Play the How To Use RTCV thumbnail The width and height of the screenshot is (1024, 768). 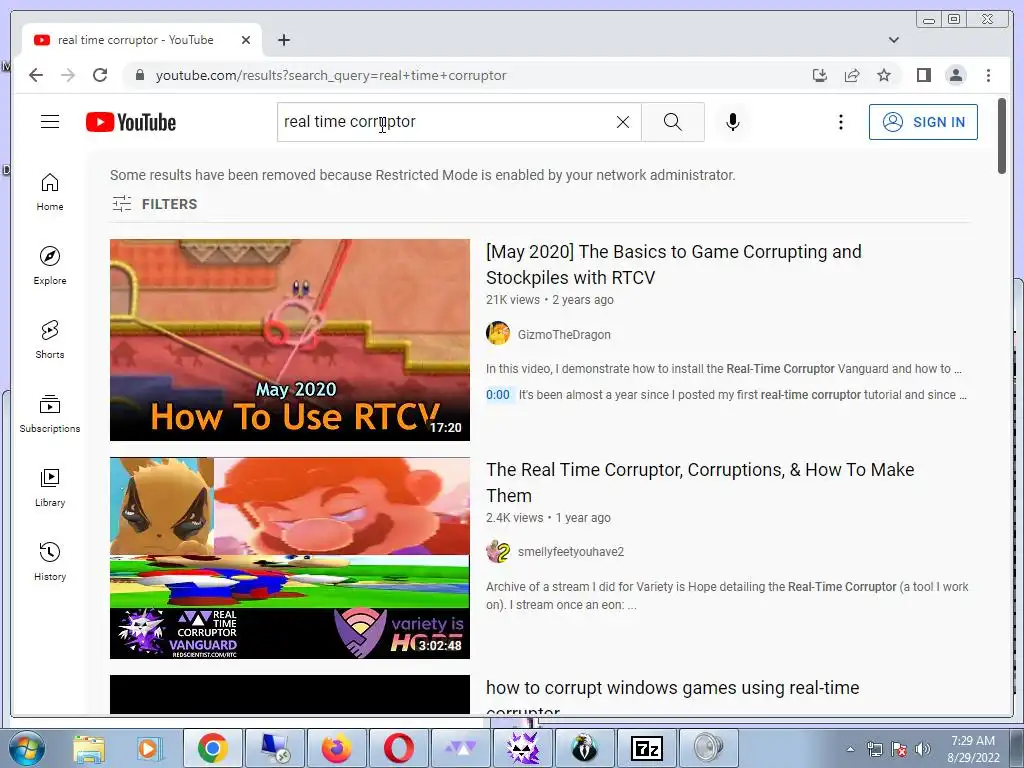(x=289, y=340)
